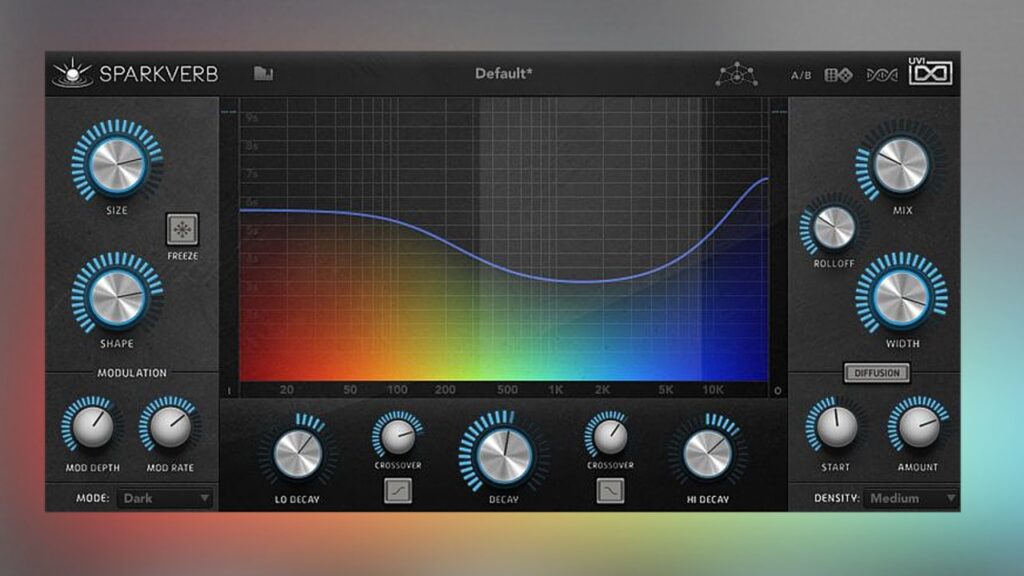The width and height of the screenshot is (1024, 576).
Task: Toggle the Freeze snowflake button
Action: 182,229
